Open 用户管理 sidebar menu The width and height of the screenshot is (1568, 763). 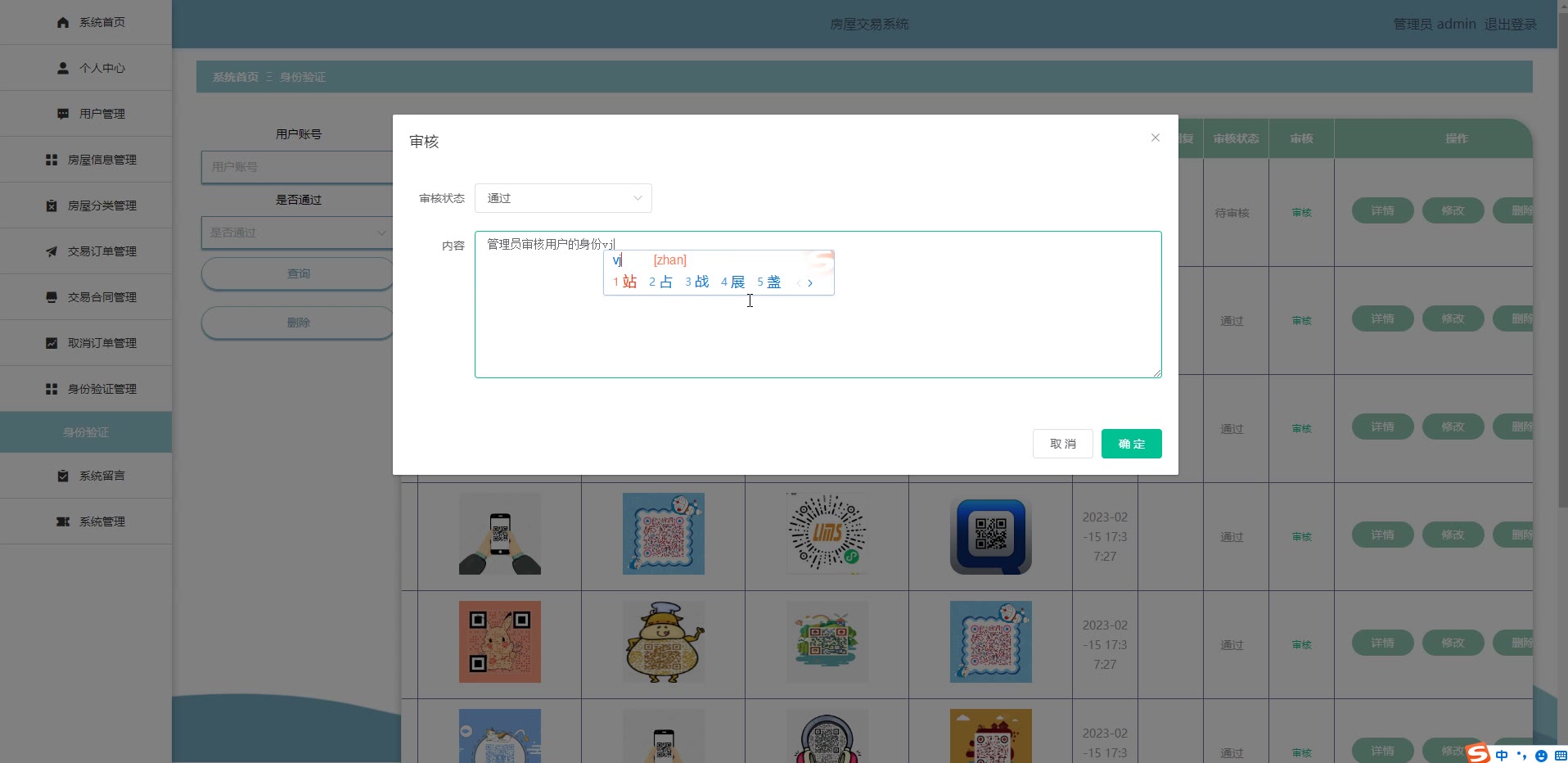click(x=86, y=114)
